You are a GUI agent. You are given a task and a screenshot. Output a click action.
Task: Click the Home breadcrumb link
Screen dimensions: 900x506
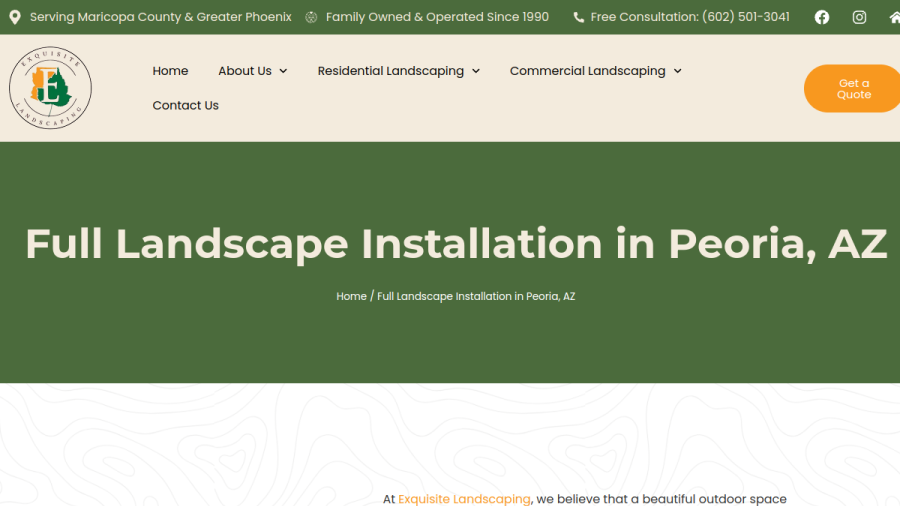[351, 296]
